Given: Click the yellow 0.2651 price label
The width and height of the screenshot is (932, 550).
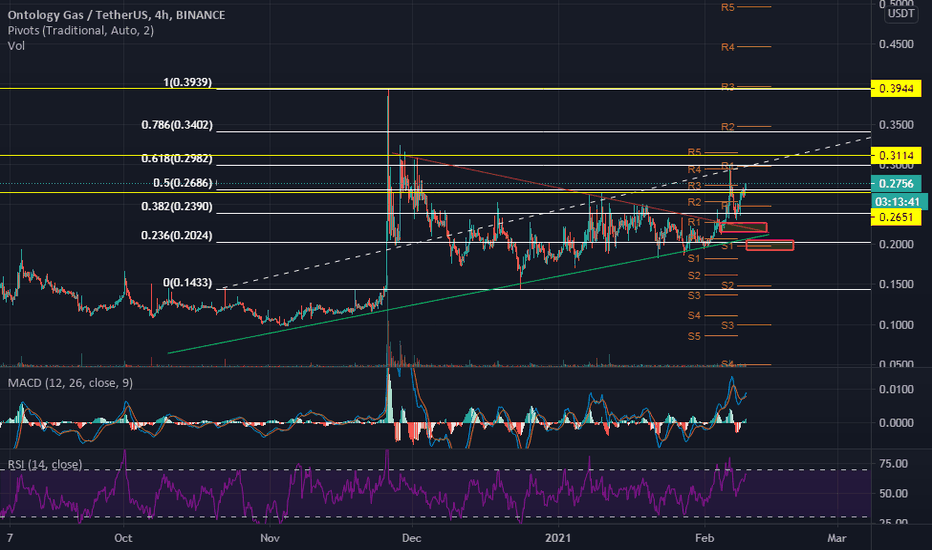Looking at the screenshot, I should point(896,218).
